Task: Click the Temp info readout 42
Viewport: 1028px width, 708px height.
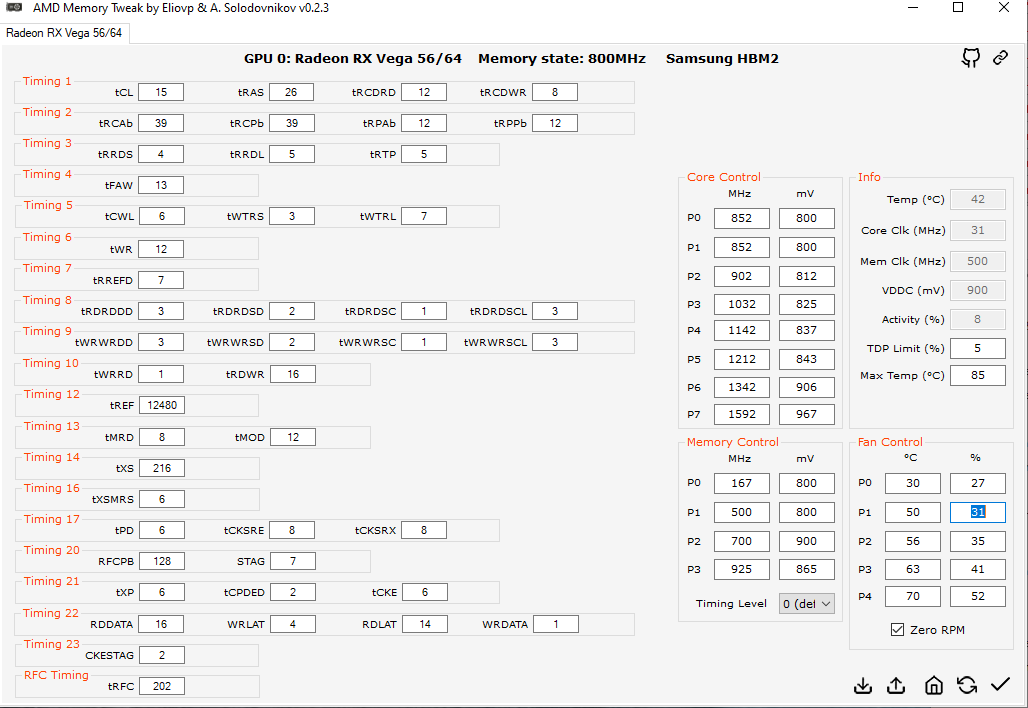Action: [978, 199]
